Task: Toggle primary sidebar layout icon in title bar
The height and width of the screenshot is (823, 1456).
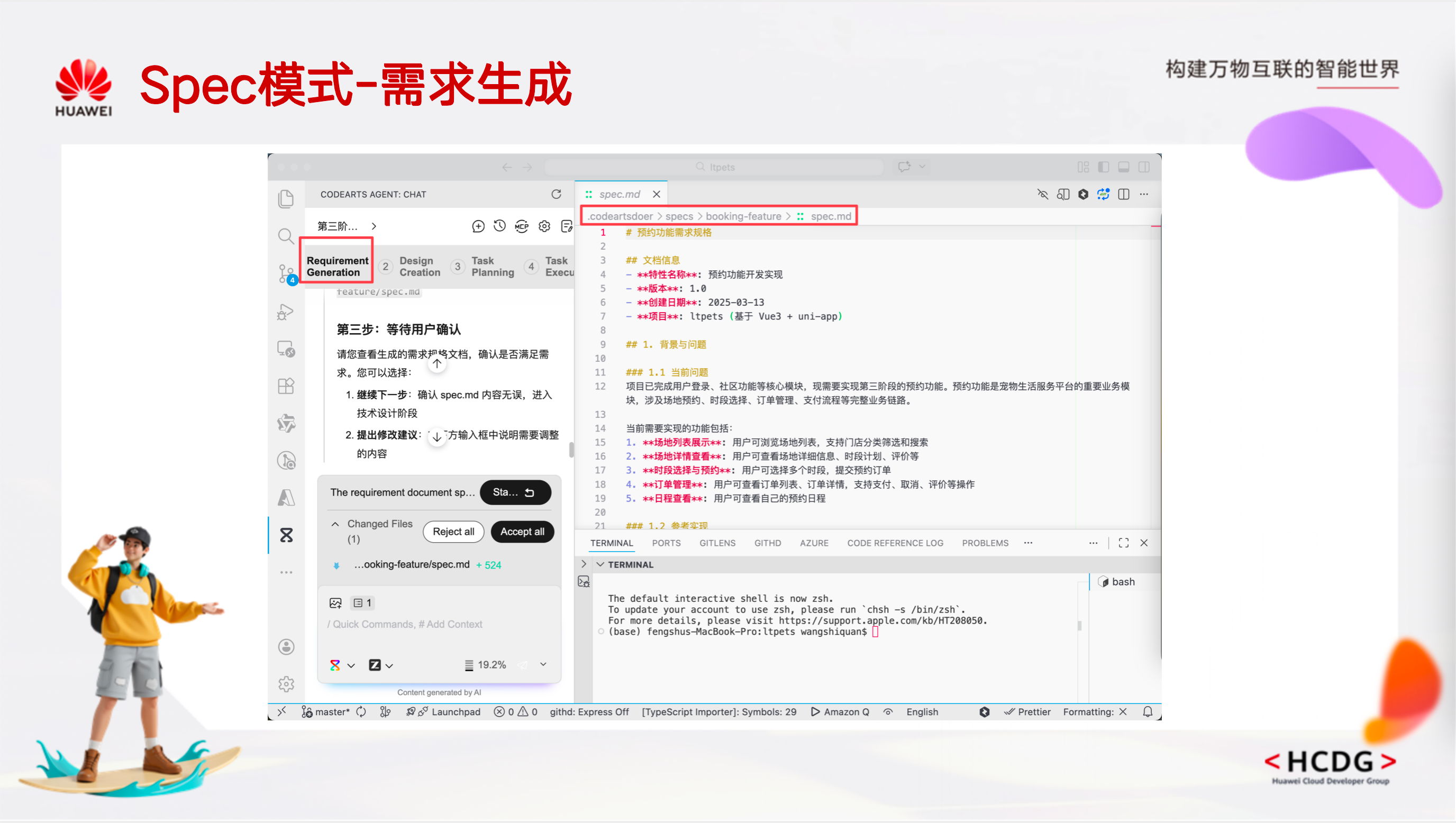Action: coord(1103,167)
